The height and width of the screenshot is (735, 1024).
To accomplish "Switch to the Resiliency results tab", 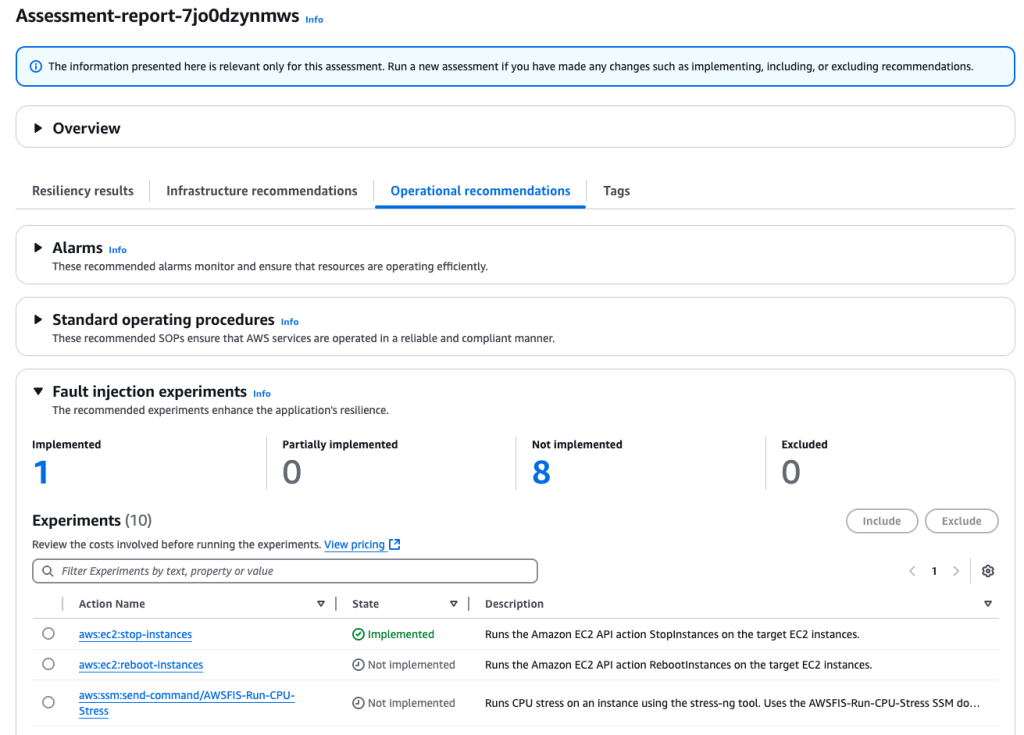I will pos(82,190).
